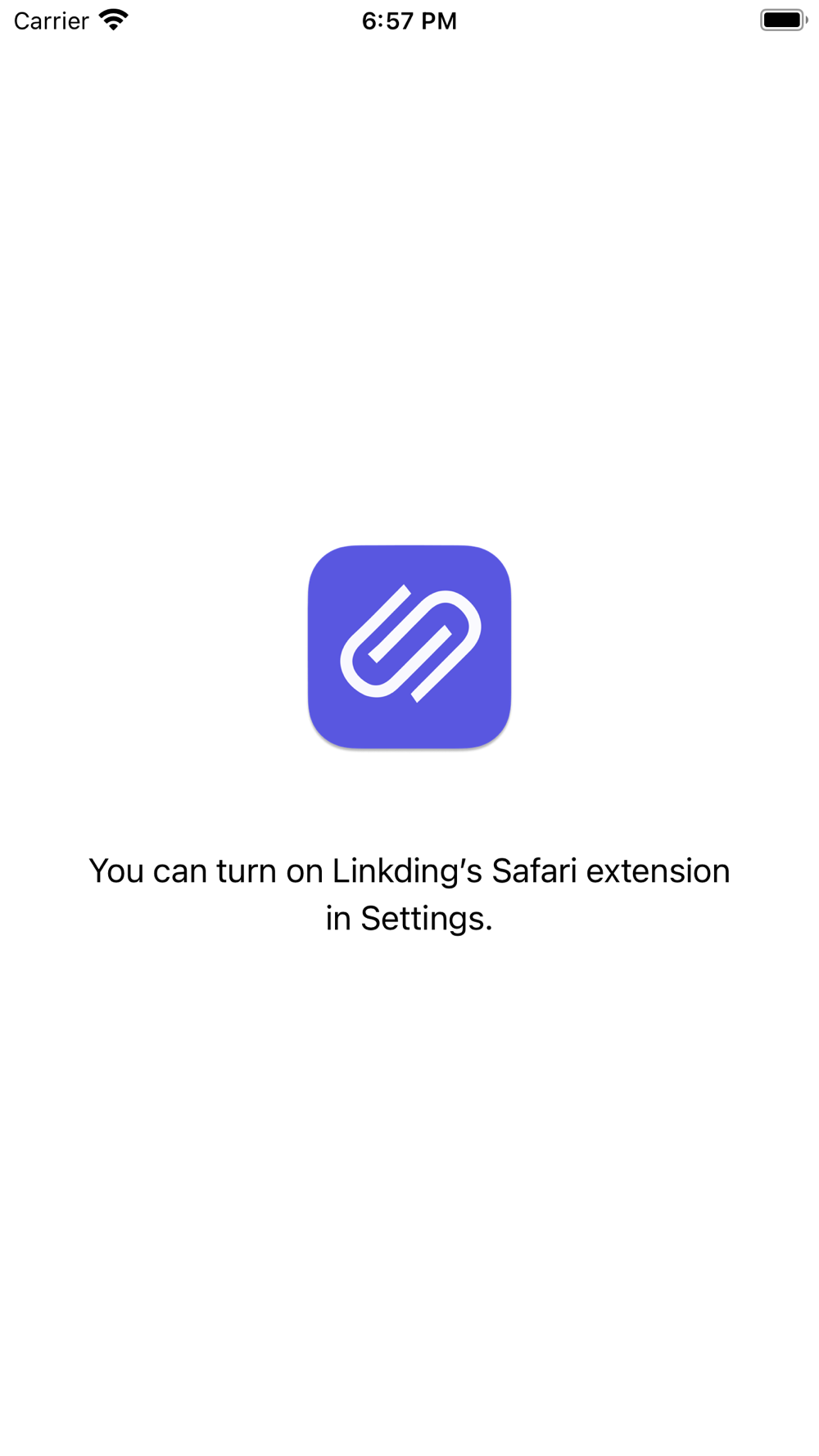Screen dimensions: 819x1456
Task: Tap the Wi-Fi signal icon in status bar
Action: pyautogui.click(x=114, y=20)
